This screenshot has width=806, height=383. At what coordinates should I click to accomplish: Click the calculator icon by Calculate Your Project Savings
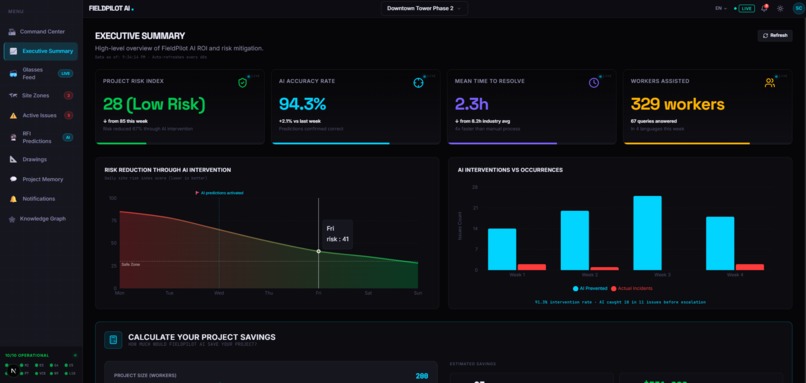tap(113, 340)
